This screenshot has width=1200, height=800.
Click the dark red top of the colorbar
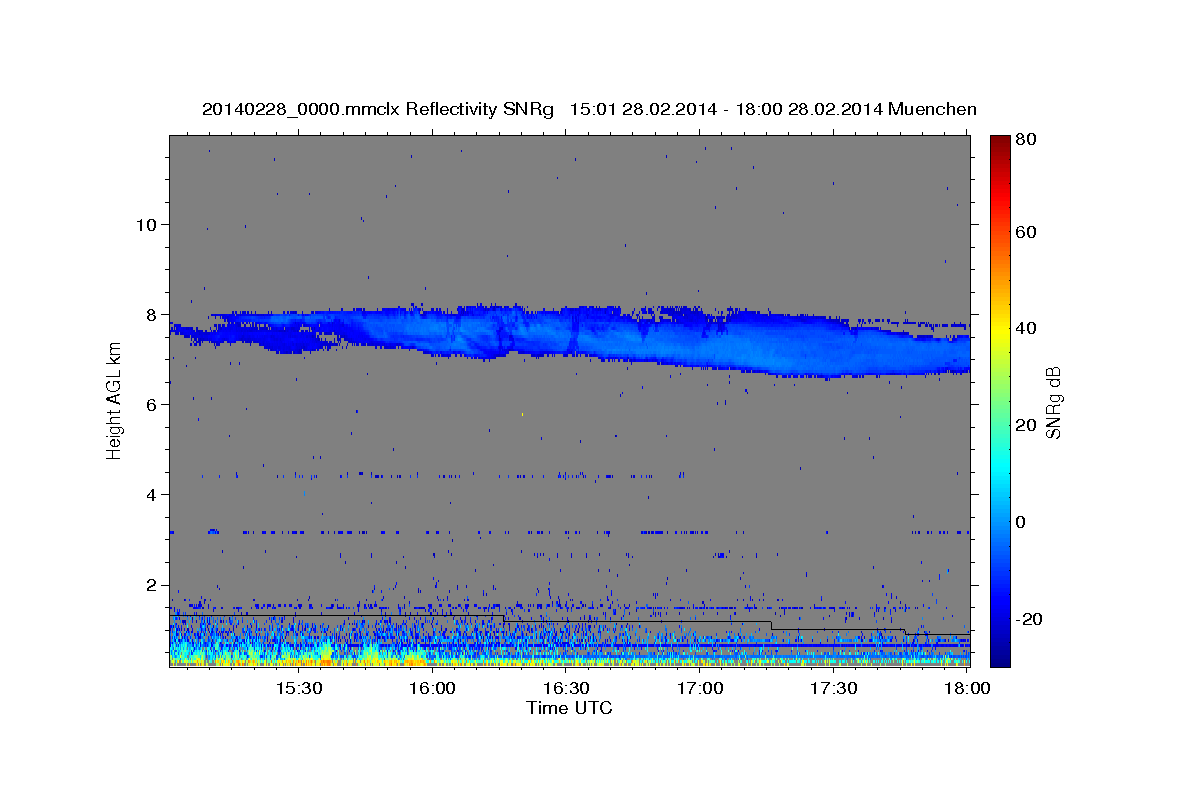(x=1000, y=143)
